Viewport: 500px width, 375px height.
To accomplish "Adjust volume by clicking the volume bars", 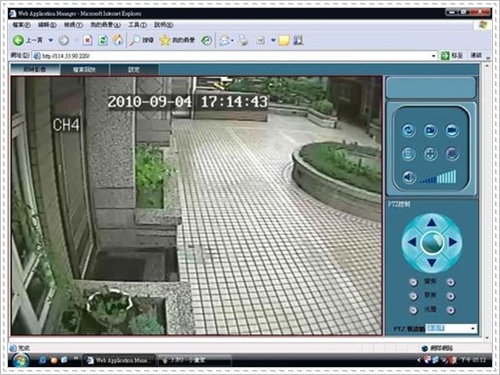I will click(438, 177).
